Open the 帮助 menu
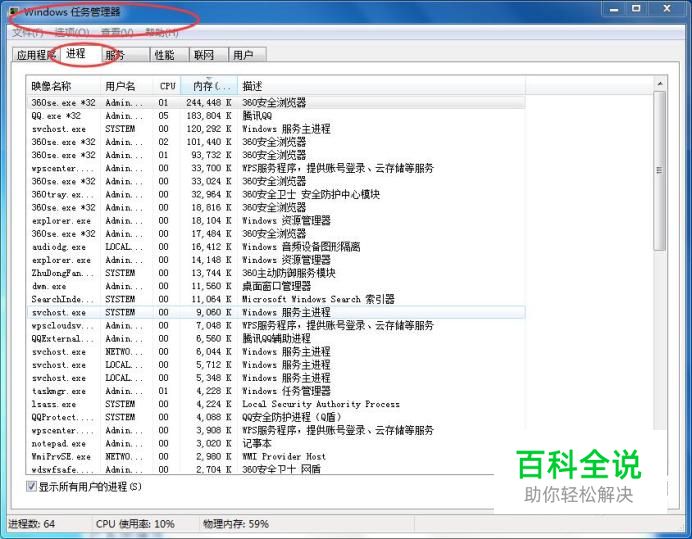This screenshot has height=539, width=692. [x=162, y=32]
